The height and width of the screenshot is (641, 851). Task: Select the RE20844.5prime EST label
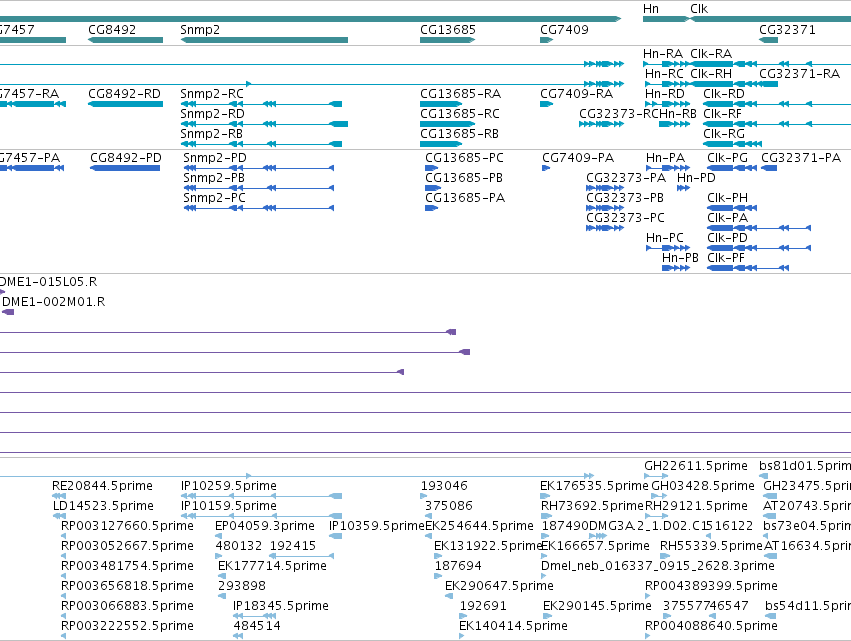(102, 485)
